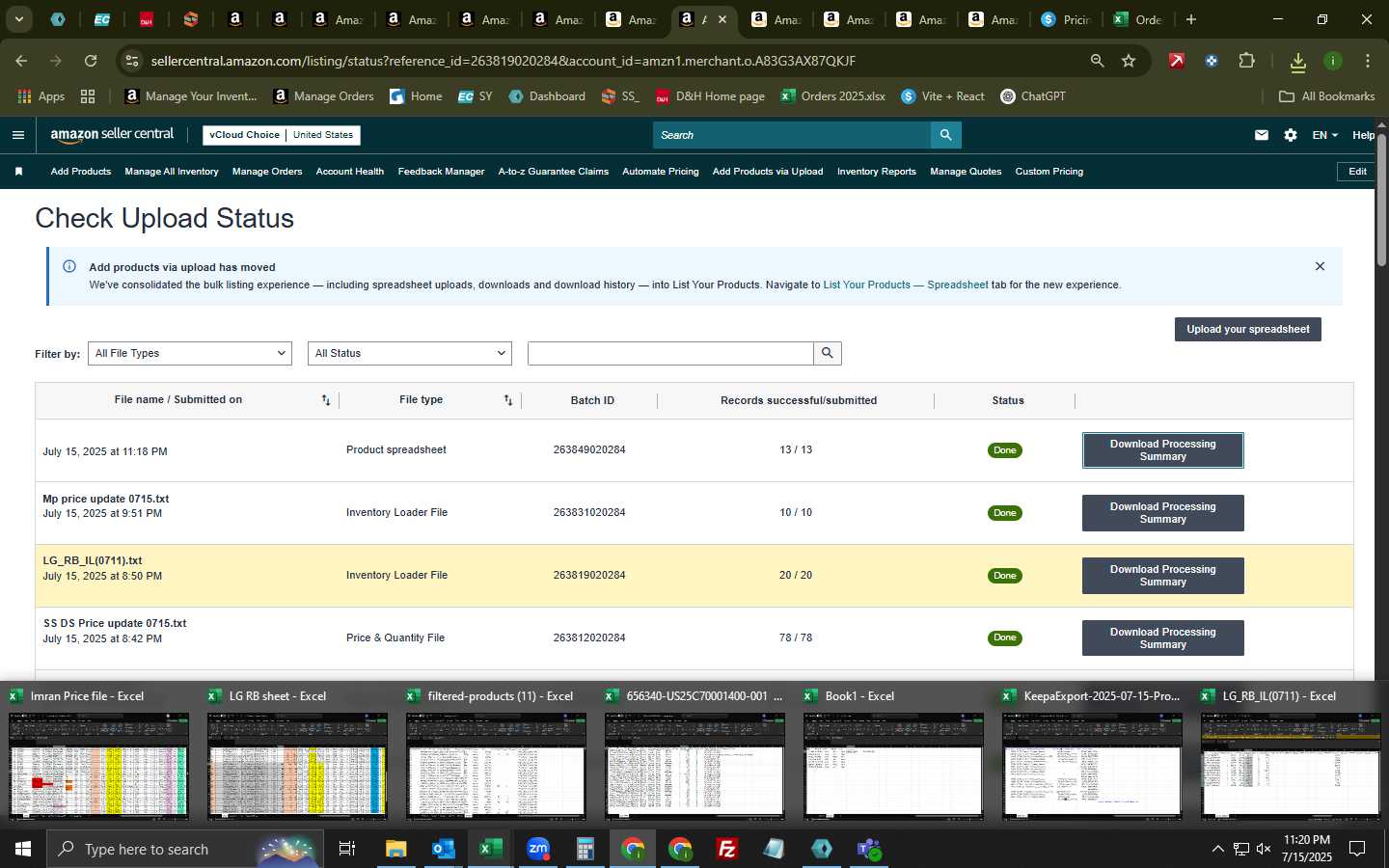Click Chrome's back navigation arrow
This screenshot has height=868, width=1389.
tap(21, 61)
